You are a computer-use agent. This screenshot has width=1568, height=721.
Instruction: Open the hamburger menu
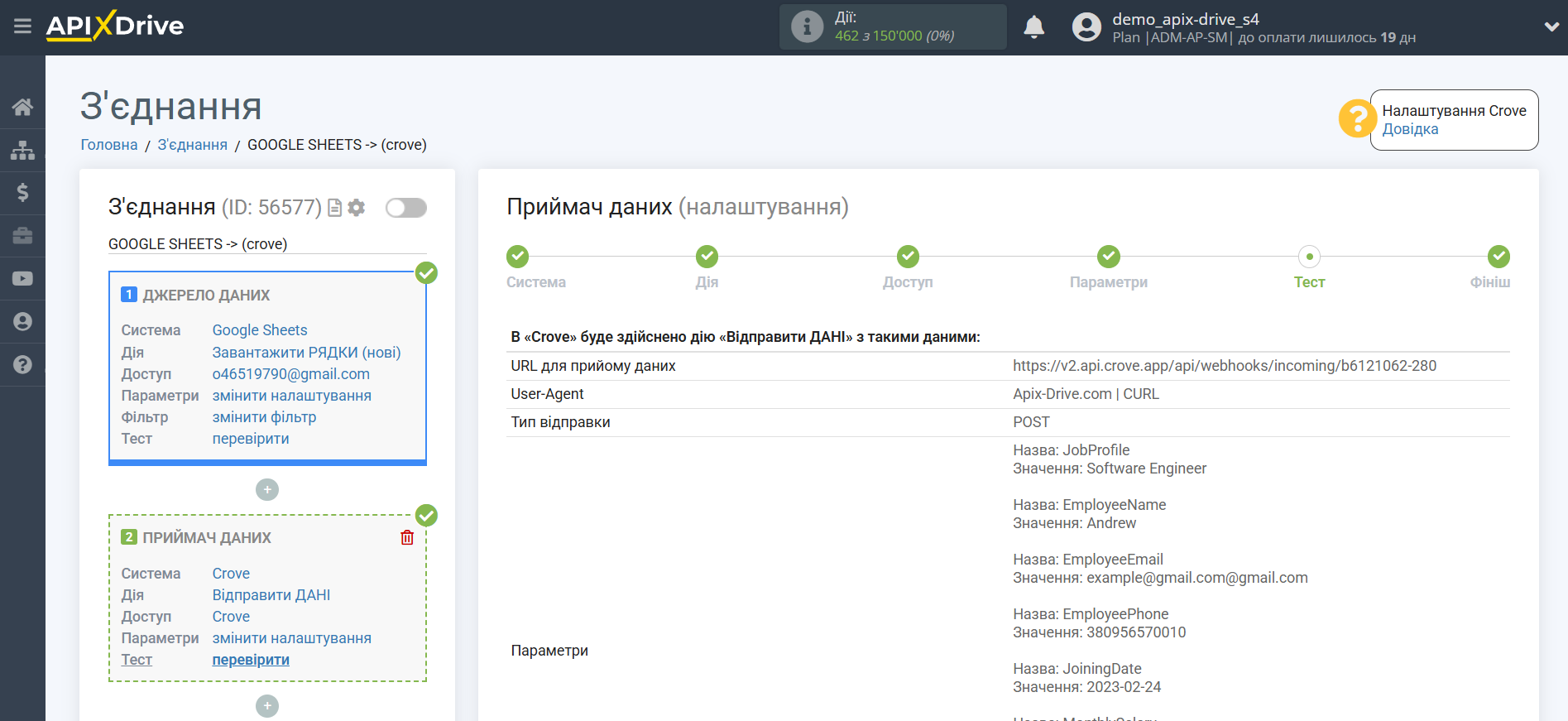tap(22, 26)
